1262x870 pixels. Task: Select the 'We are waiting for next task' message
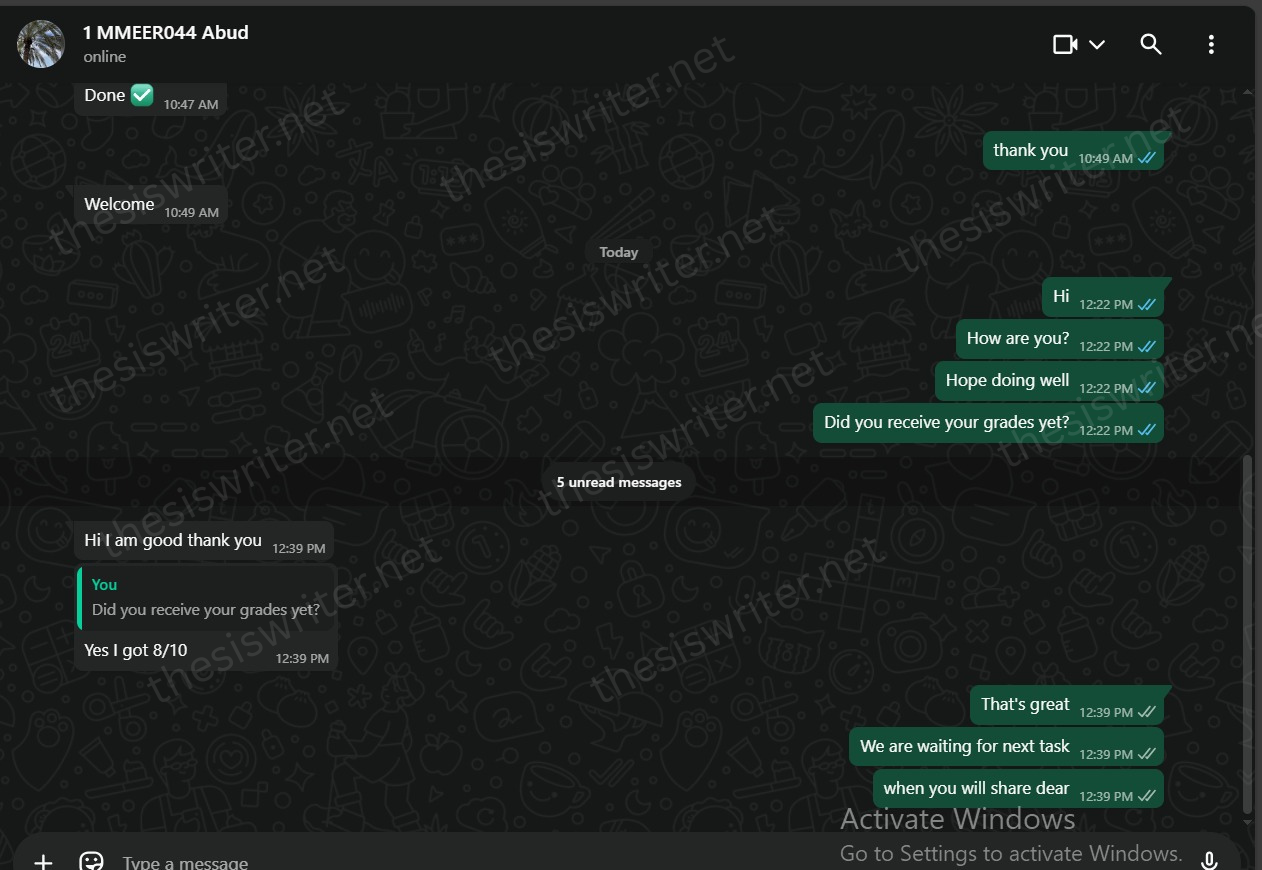tap(1006, 747)
